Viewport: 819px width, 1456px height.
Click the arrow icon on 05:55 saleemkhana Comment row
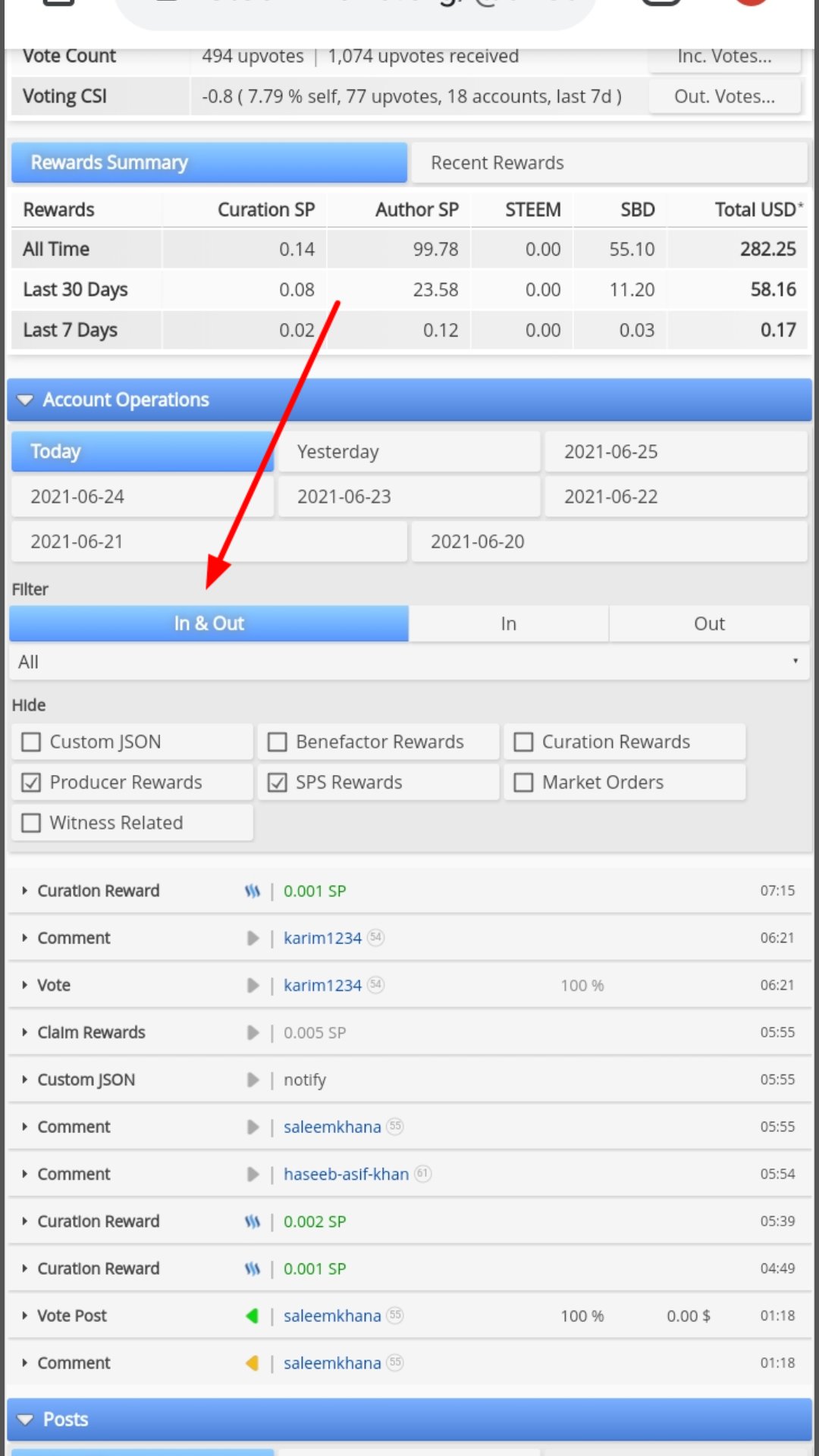253,1127
